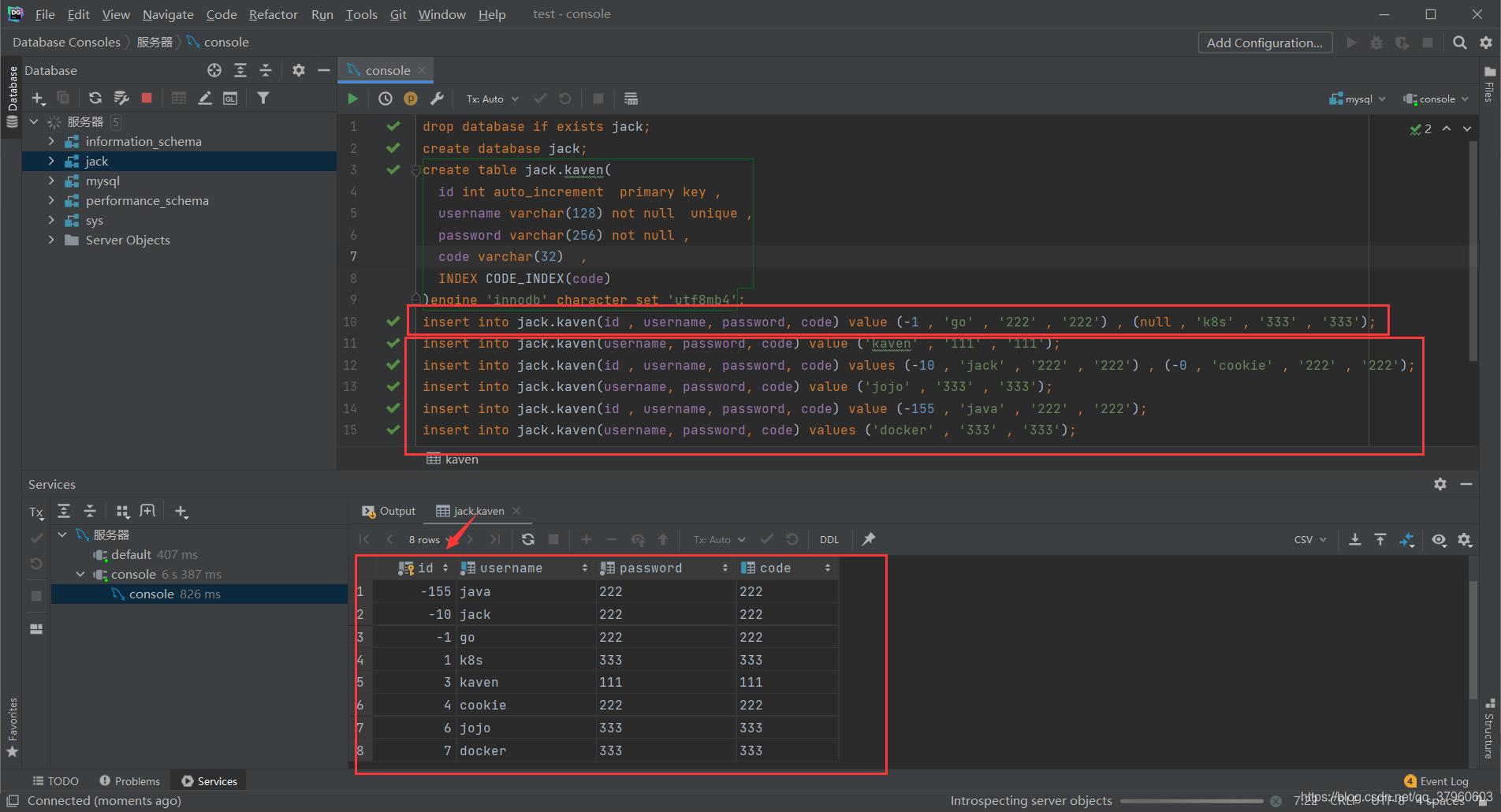Click Database Consoles breadcrumb
The height and width of the screenshot is (812, 1501).
(x=66, y=42)
